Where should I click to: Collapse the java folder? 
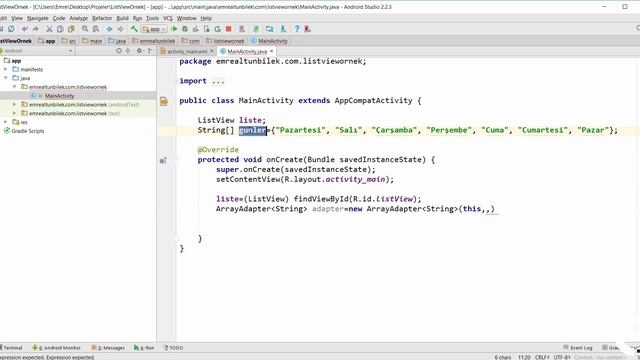pyautogui.click(x=6, y=78)
